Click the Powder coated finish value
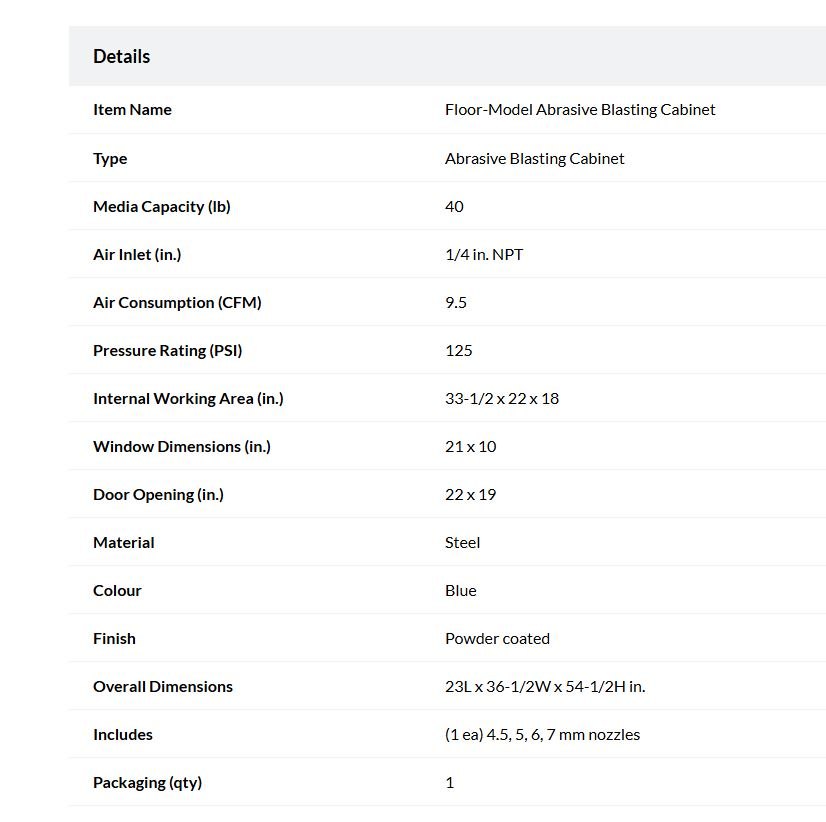 (x=497, y=638)
